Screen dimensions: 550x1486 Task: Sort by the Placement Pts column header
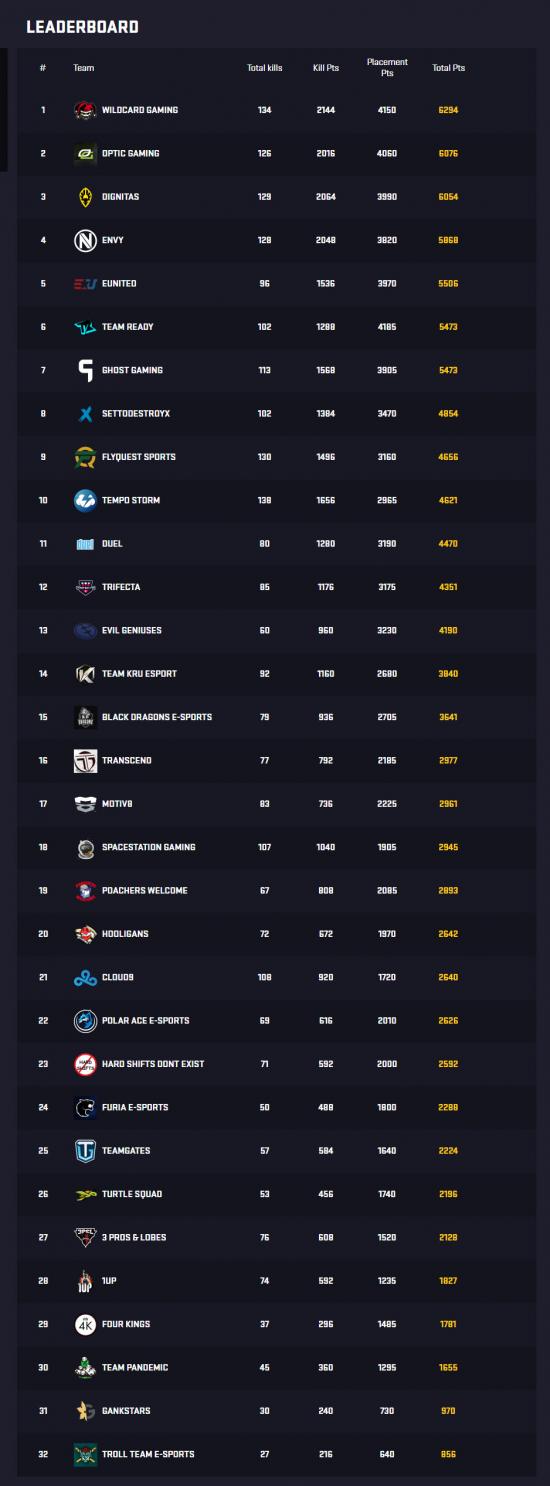click(387, 68)
